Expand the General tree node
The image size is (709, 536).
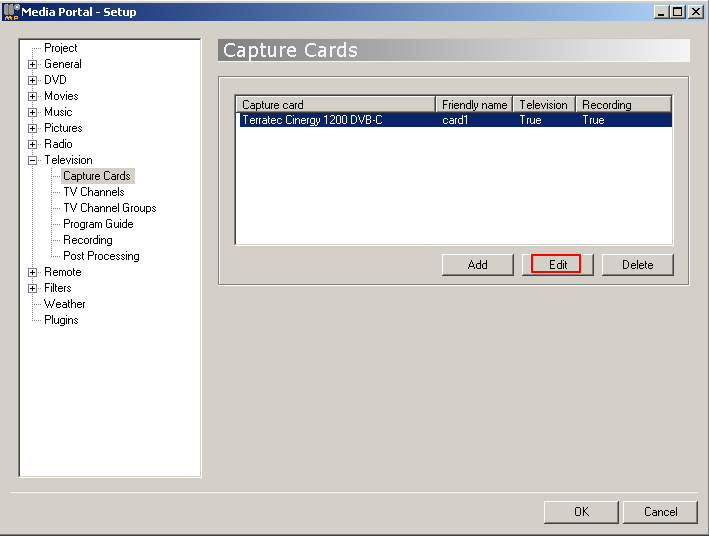coord(32,64)
